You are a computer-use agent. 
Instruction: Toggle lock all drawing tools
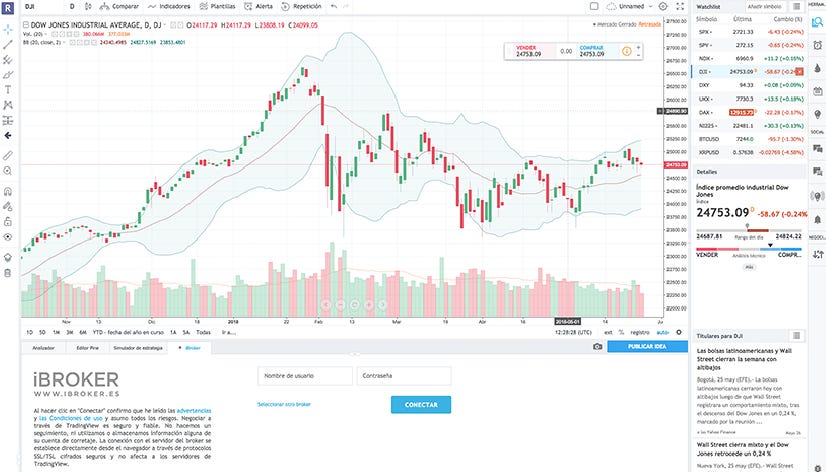pyautogui.click(x=8, y=222)
